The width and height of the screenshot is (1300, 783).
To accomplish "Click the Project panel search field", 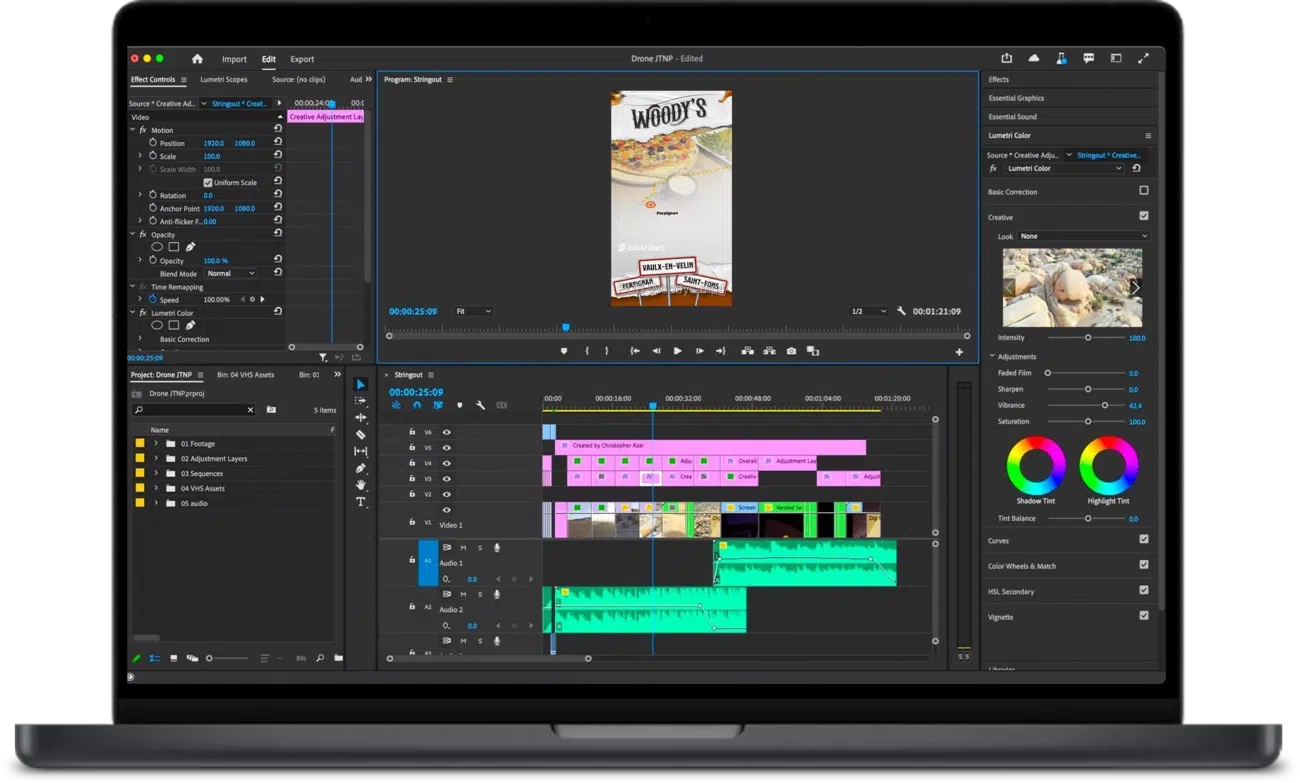I will click(194, 410).
